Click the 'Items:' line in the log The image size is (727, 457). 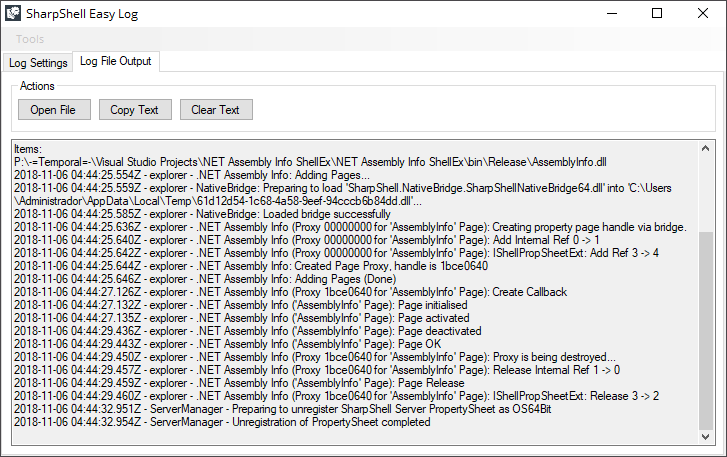pos(28,149)
